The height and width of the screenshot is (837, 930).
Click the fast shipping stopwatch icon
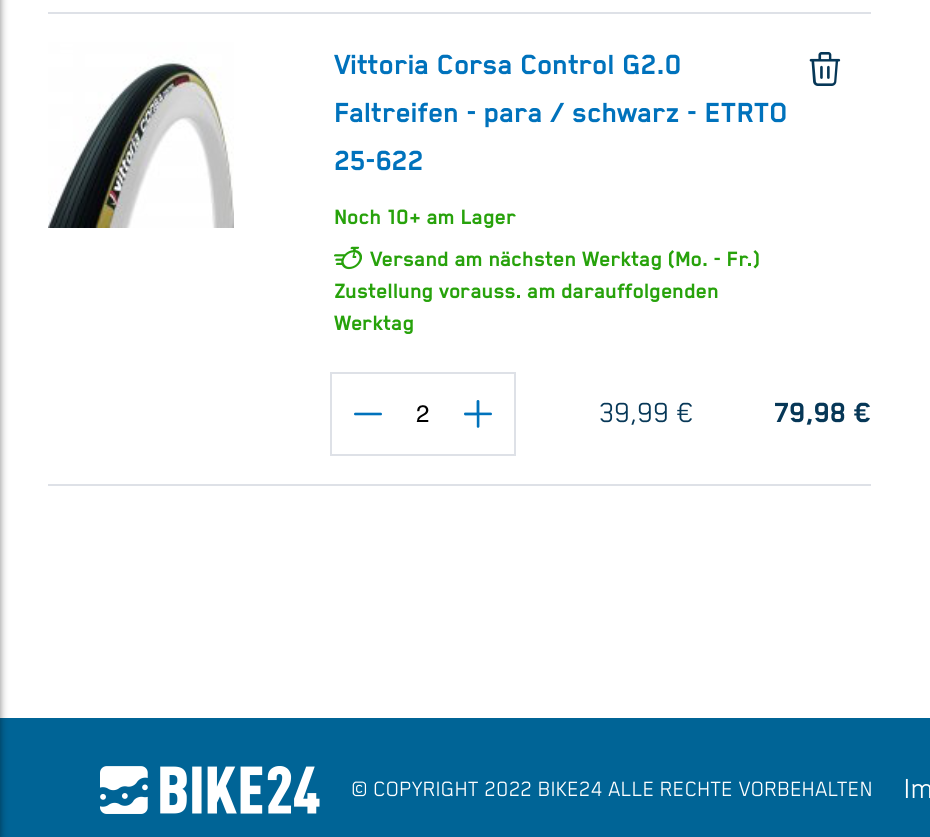pos(348,259)
